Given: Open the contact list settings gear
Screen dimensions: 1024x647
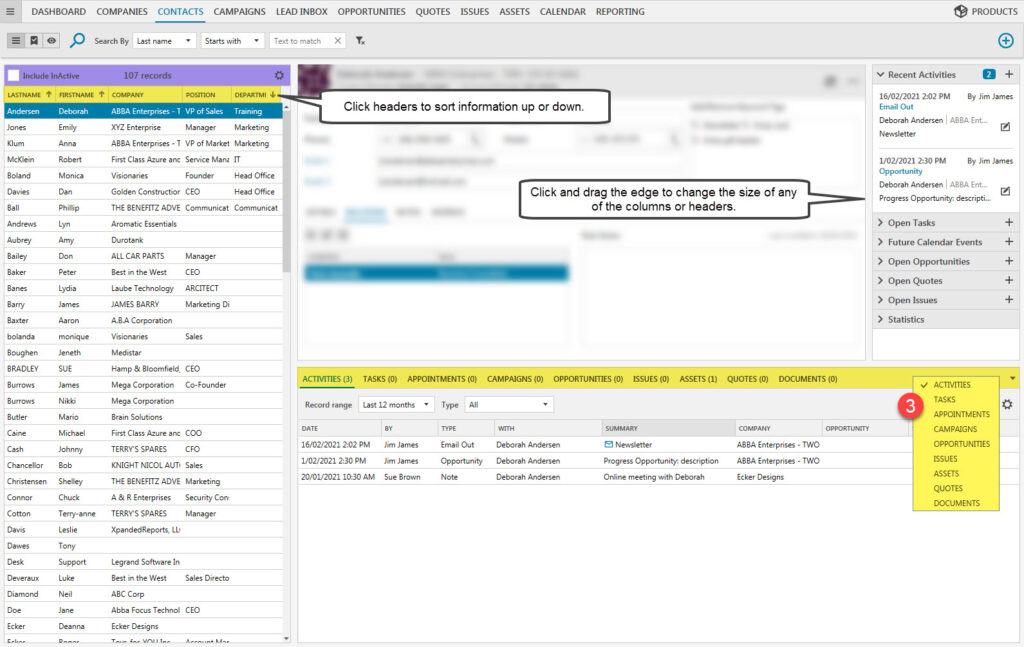Looking at the screenshot, I should pos(279,75).
